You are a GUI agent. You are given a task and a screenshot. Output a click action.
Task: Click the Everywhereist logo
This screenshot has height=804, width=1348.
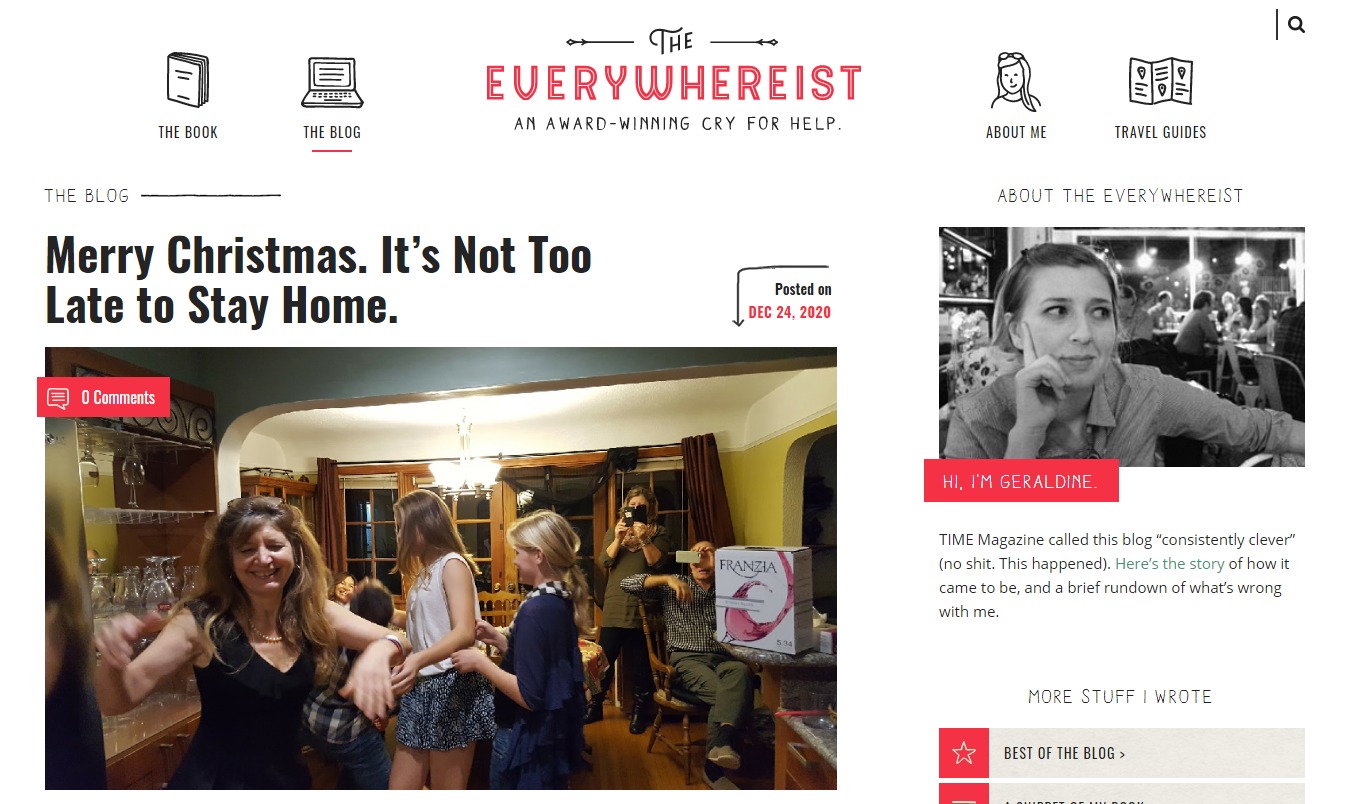pos(673,80)
